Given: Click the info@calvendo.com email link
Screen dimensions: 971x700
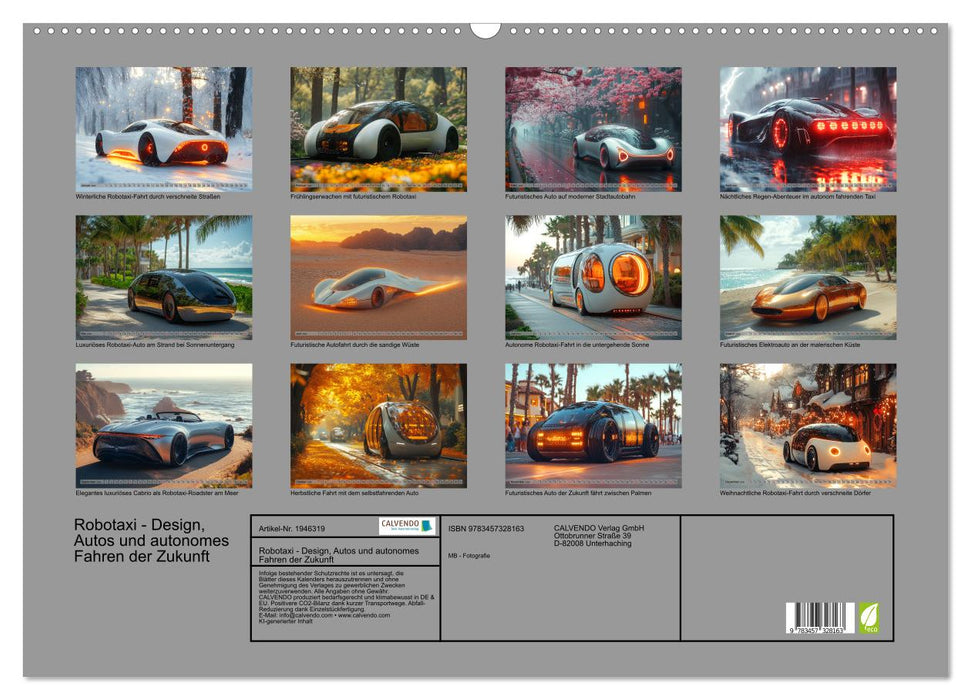Looking at the screenshot, I should (x=303, y=615).
